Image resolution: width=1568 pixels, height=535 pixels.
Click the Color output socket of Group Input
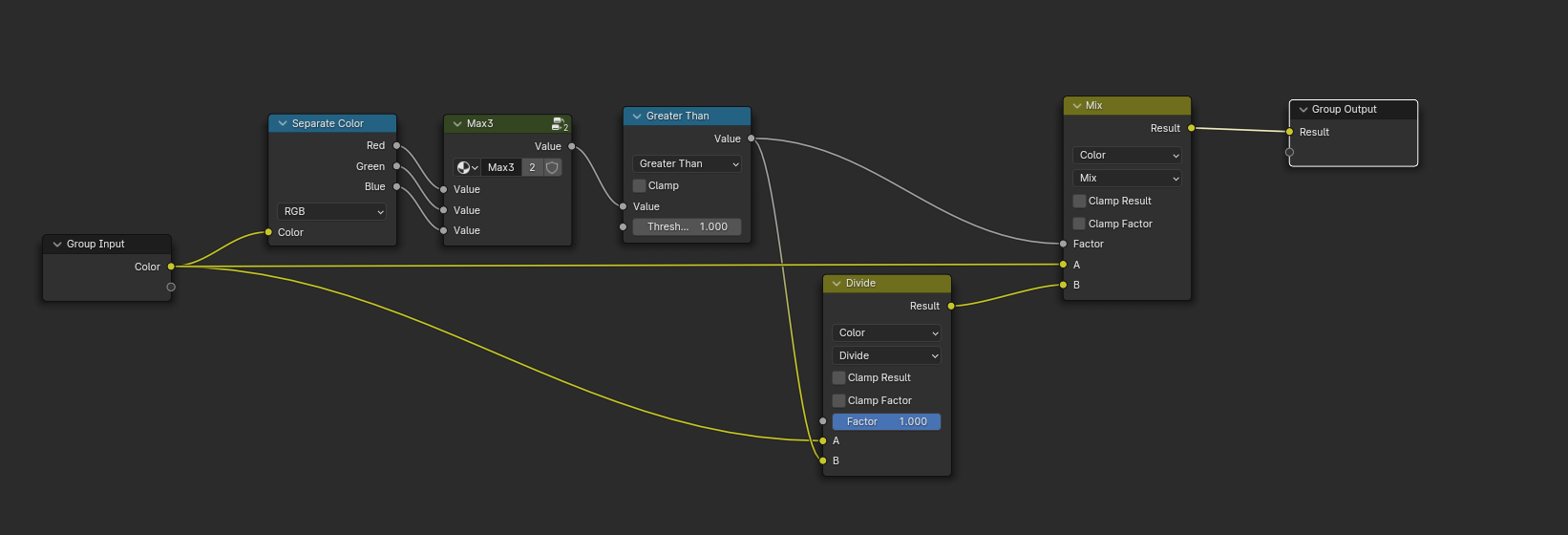[x=171, y=267]
